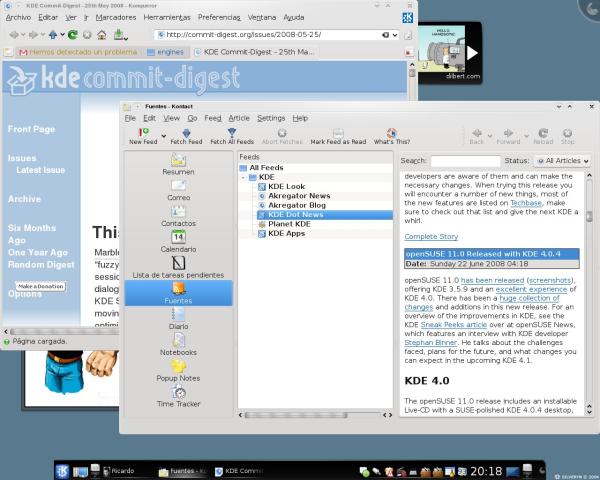Click the Konqueror up arrow icon
600x480 pixels.
tap(53, 35)
